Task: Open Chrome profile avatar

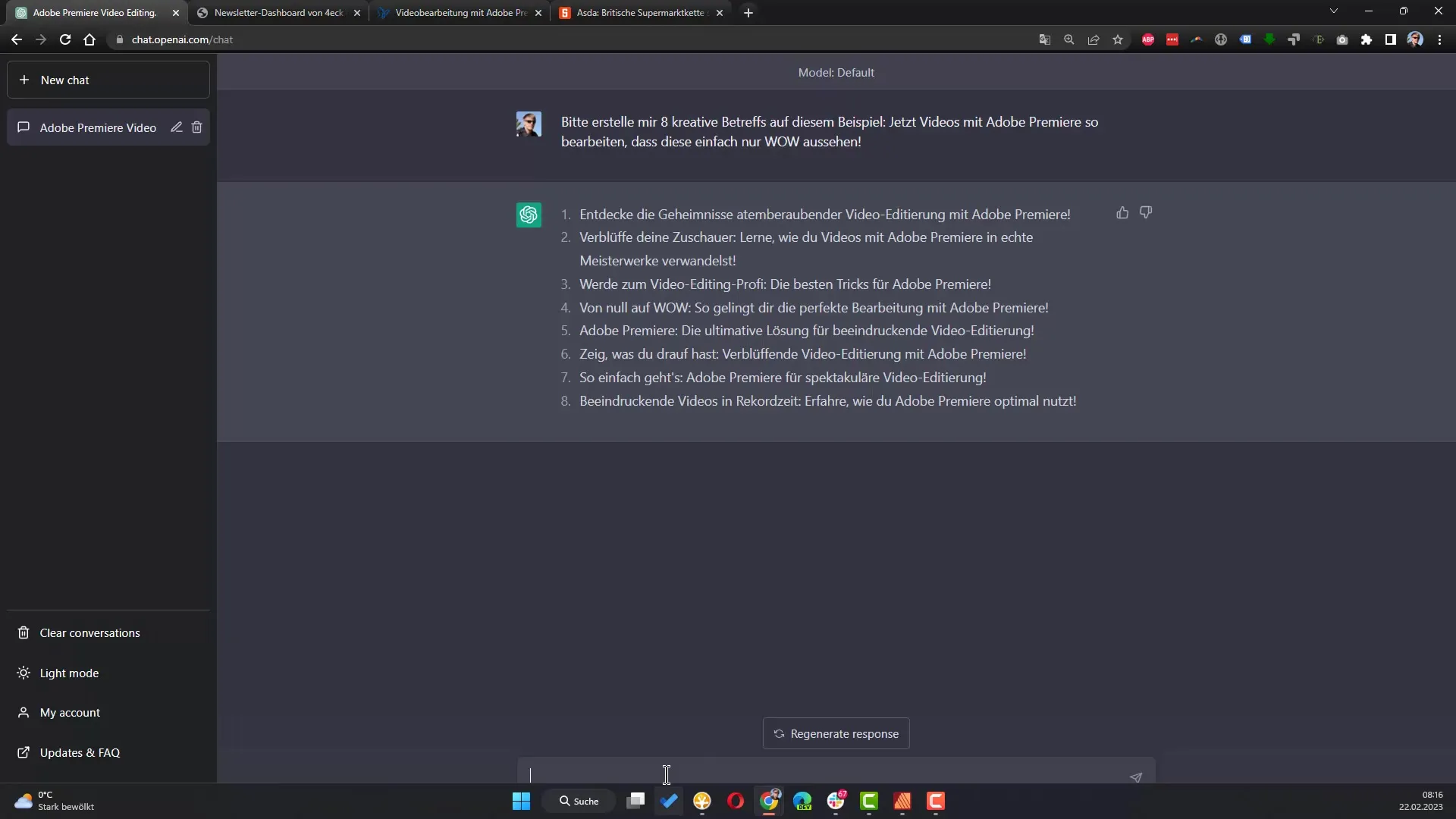Action: pos(1415,39)
